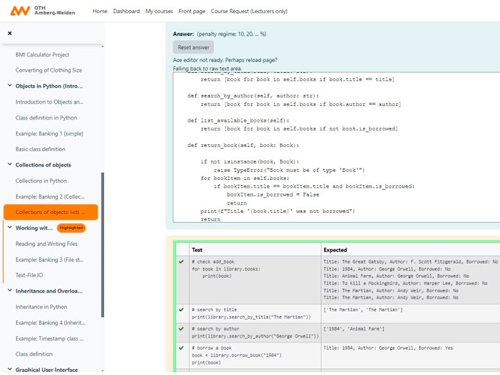Click expected output "['The Martian', 'The Martian']"

coord(363,310)
